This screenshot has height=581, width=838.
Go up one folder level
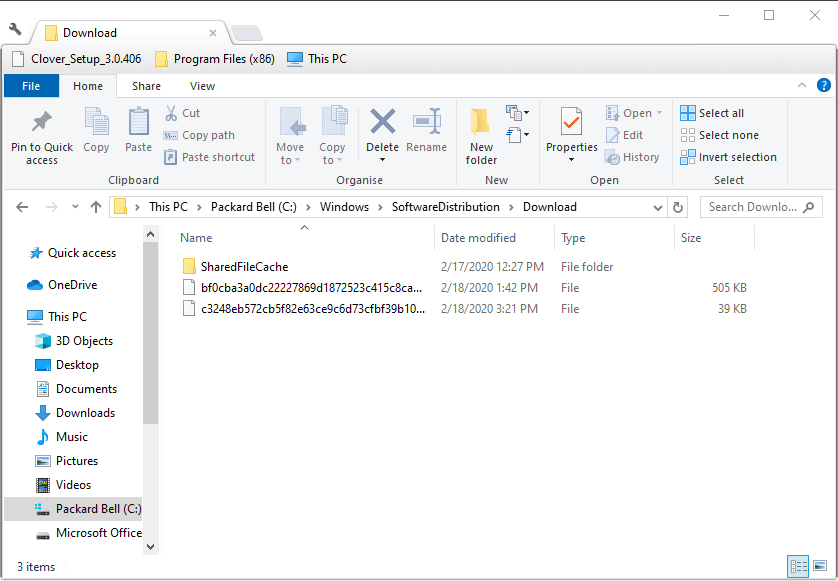click(x=96, y=207)
